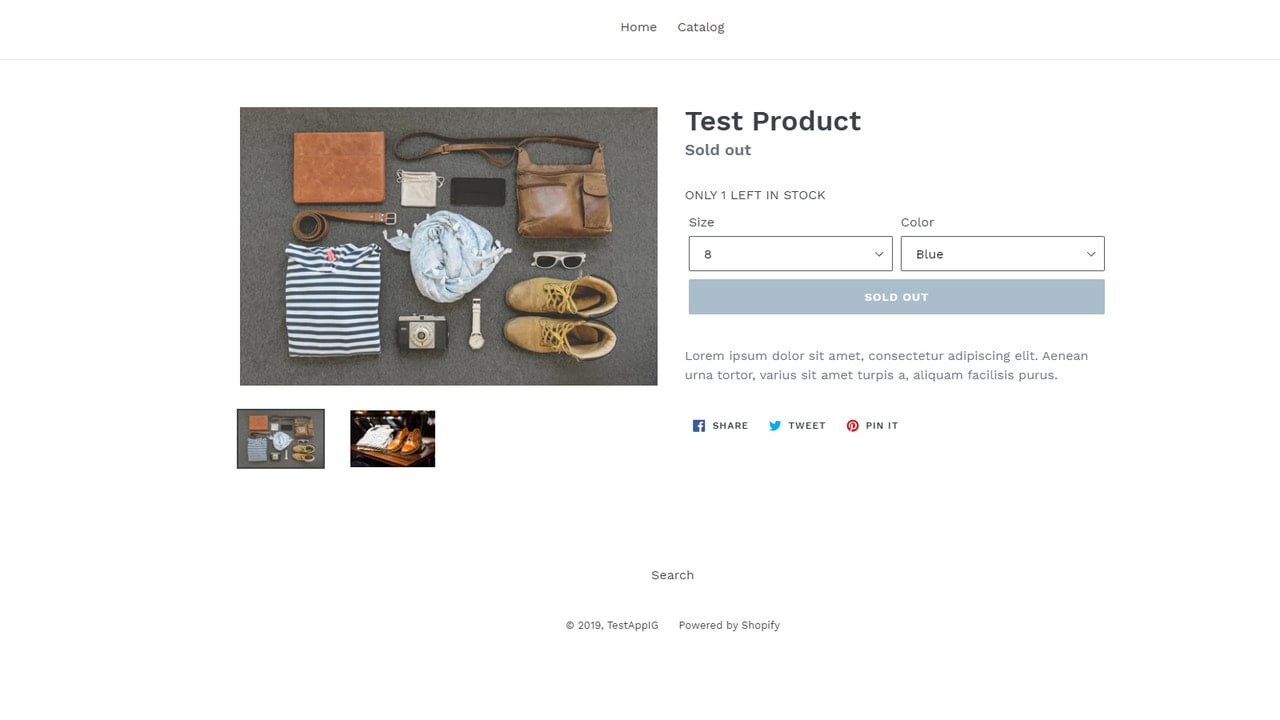The image size is (1280, 720).
Task: Click the Pin It text label
Action: (882, 426)
